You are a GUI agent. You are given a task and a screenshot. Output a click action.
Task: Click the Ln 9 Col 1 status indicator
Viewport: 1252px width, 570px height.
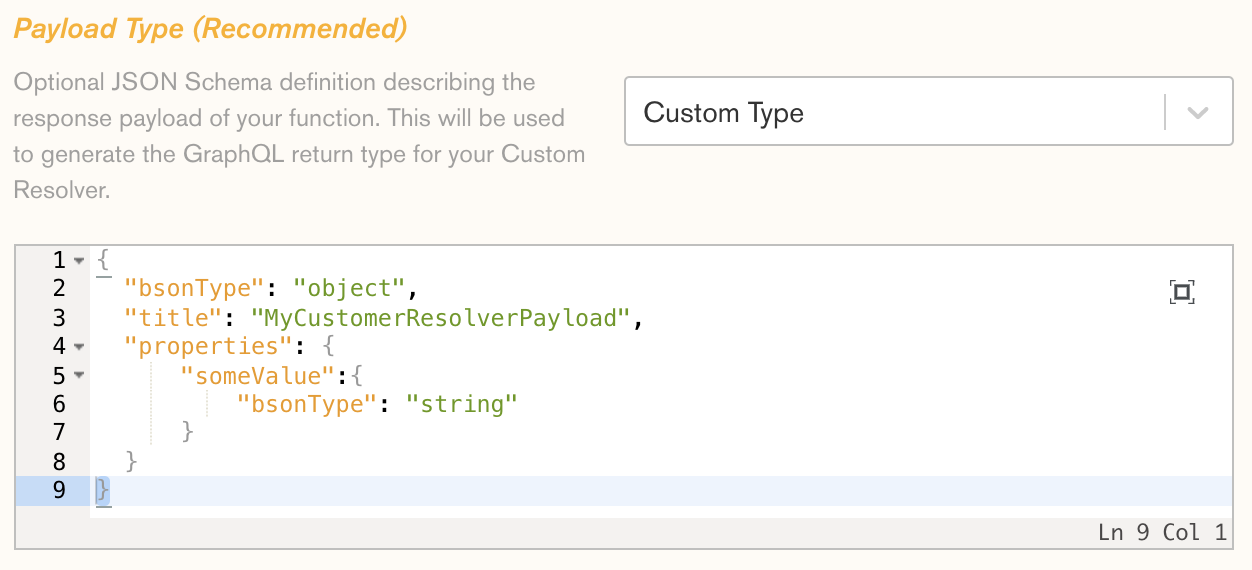coord(1161,532)
